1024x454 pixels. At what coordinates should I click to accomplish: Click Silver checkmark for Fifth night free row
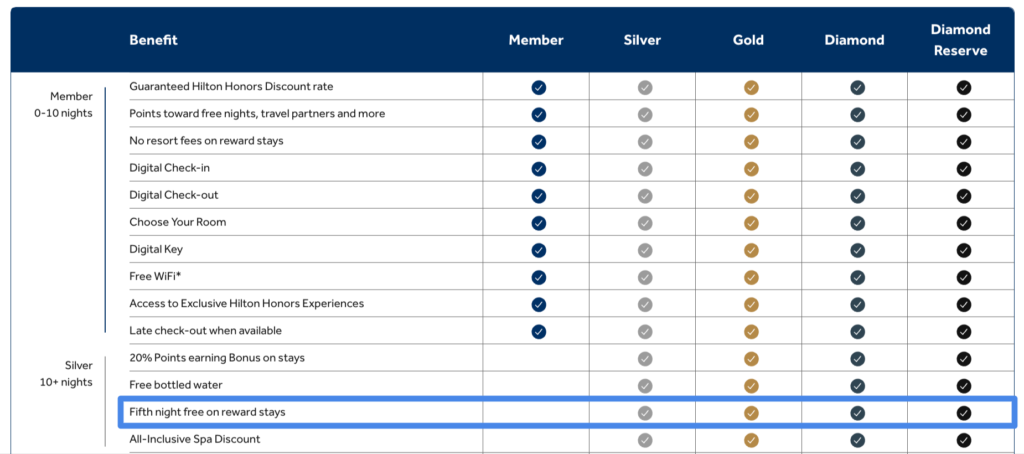[x=645, y=413]
